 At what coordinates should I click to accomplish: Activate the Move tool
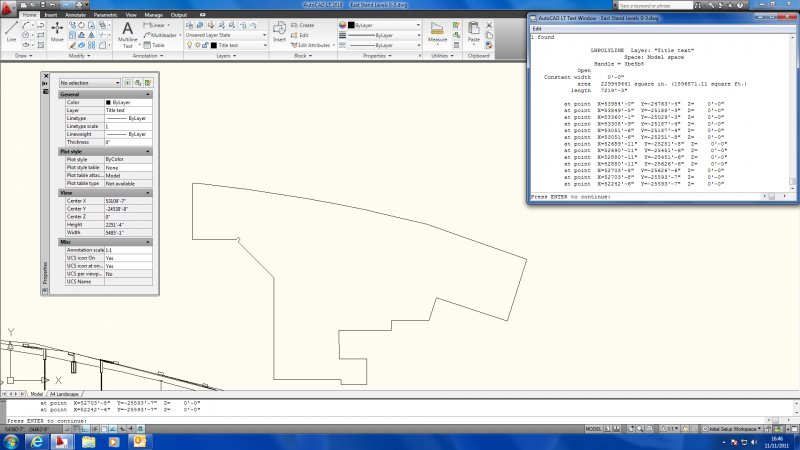(x=57, y=32)
